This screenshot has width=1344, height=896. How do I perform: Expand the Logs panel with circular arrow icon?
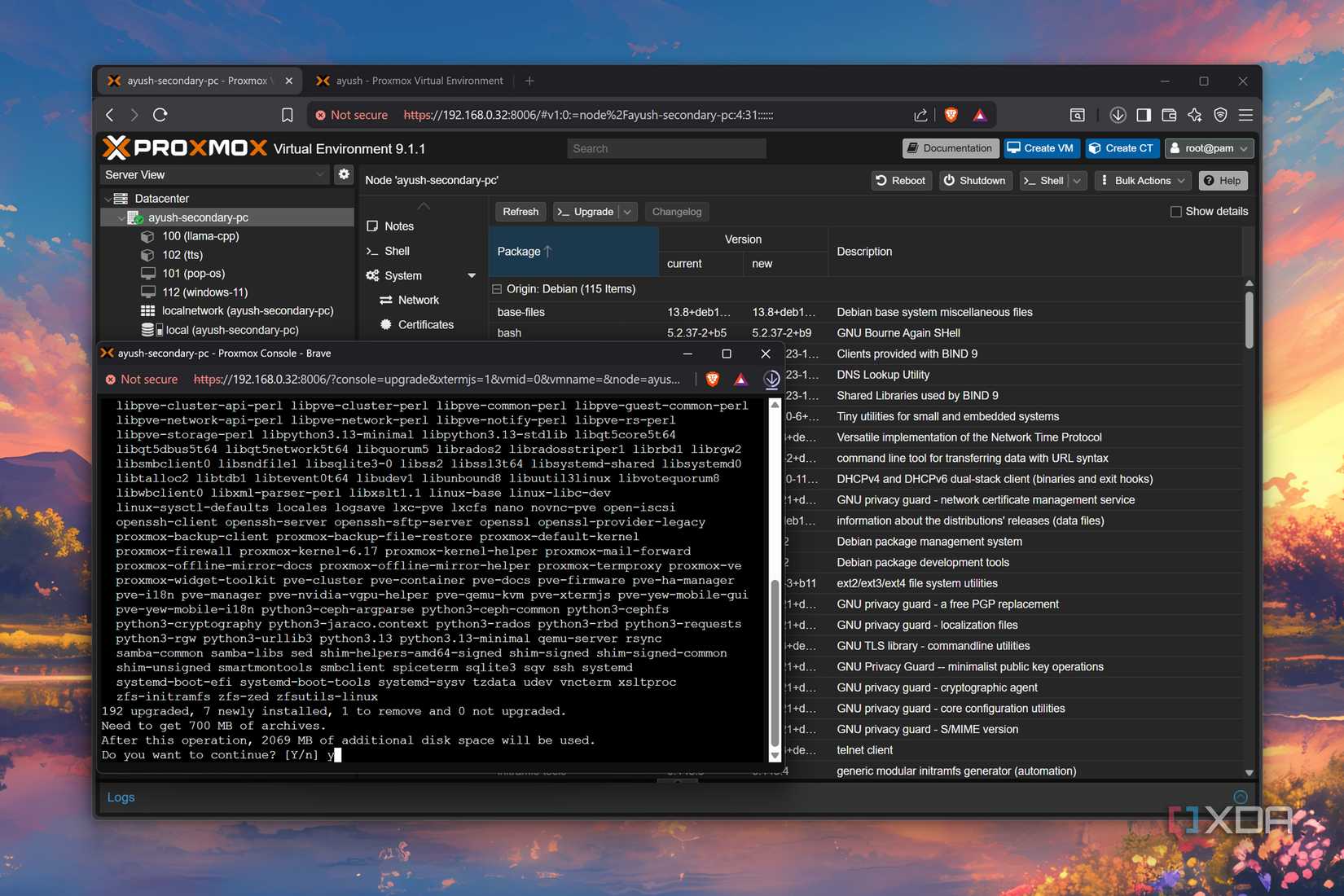[1241, 797]
